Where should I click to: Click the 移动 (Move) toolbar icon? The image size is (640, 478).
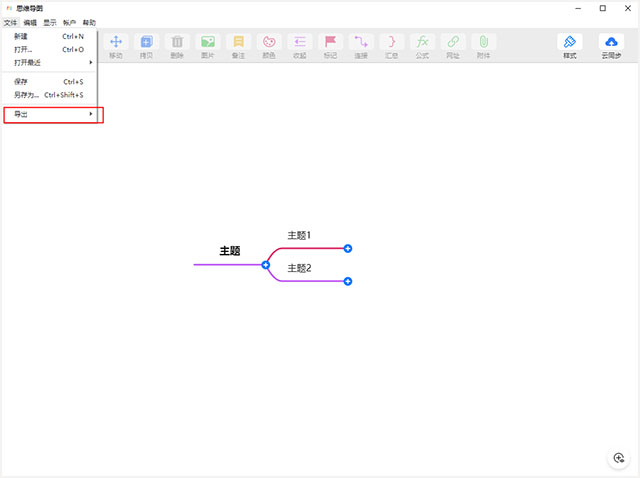(116, 43)
